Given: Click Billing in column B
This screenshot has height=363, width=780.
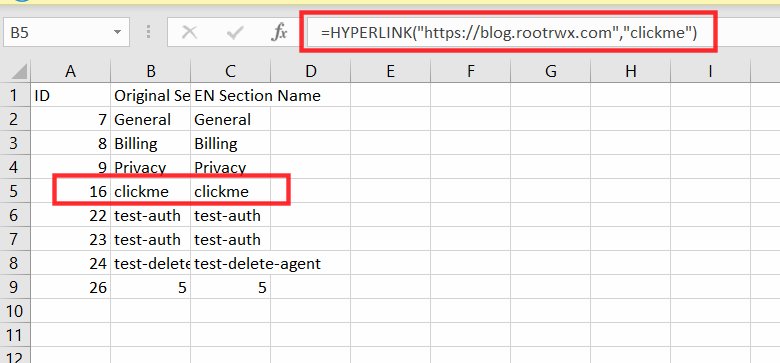Looking at the screenshot, I should (151, 143).
